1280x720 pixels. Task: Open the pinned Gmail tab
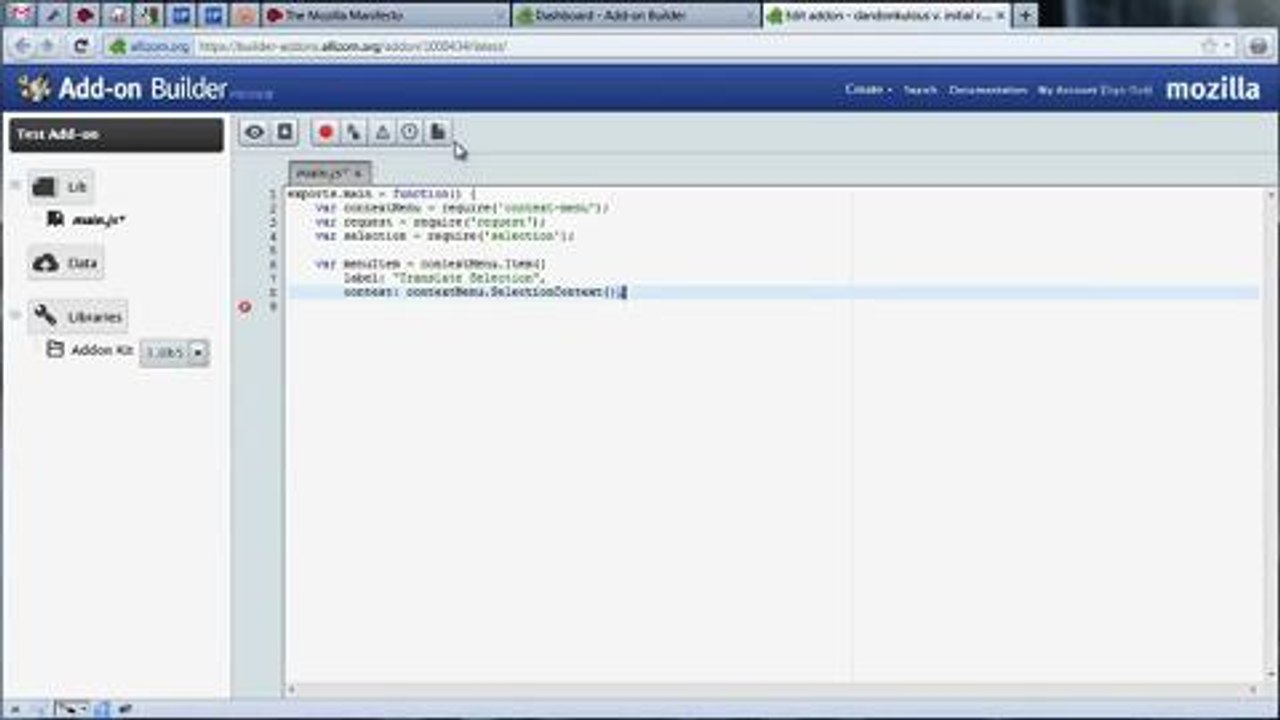(20, 15)
